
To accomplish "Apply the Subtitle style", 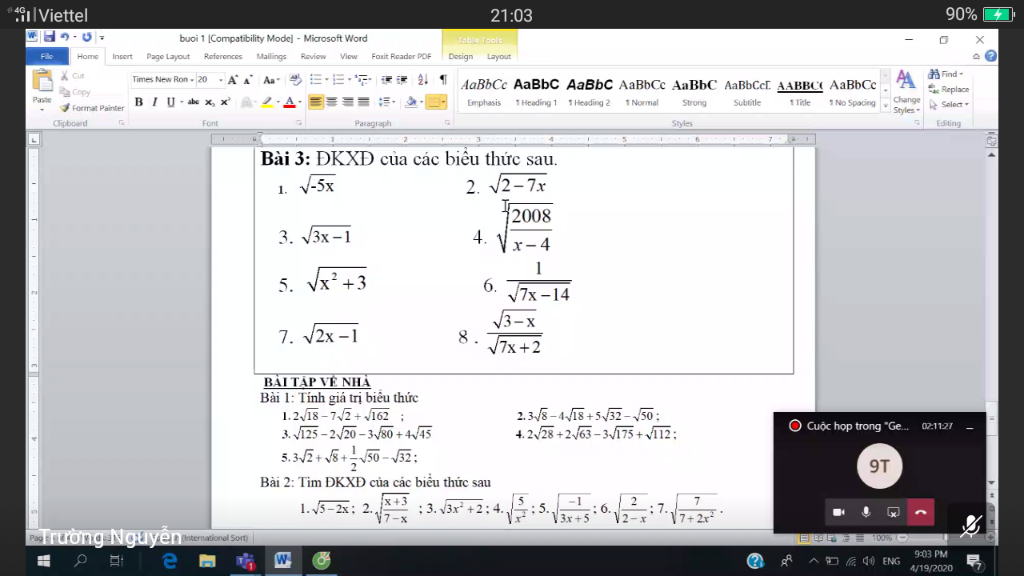I will [747, 91].
